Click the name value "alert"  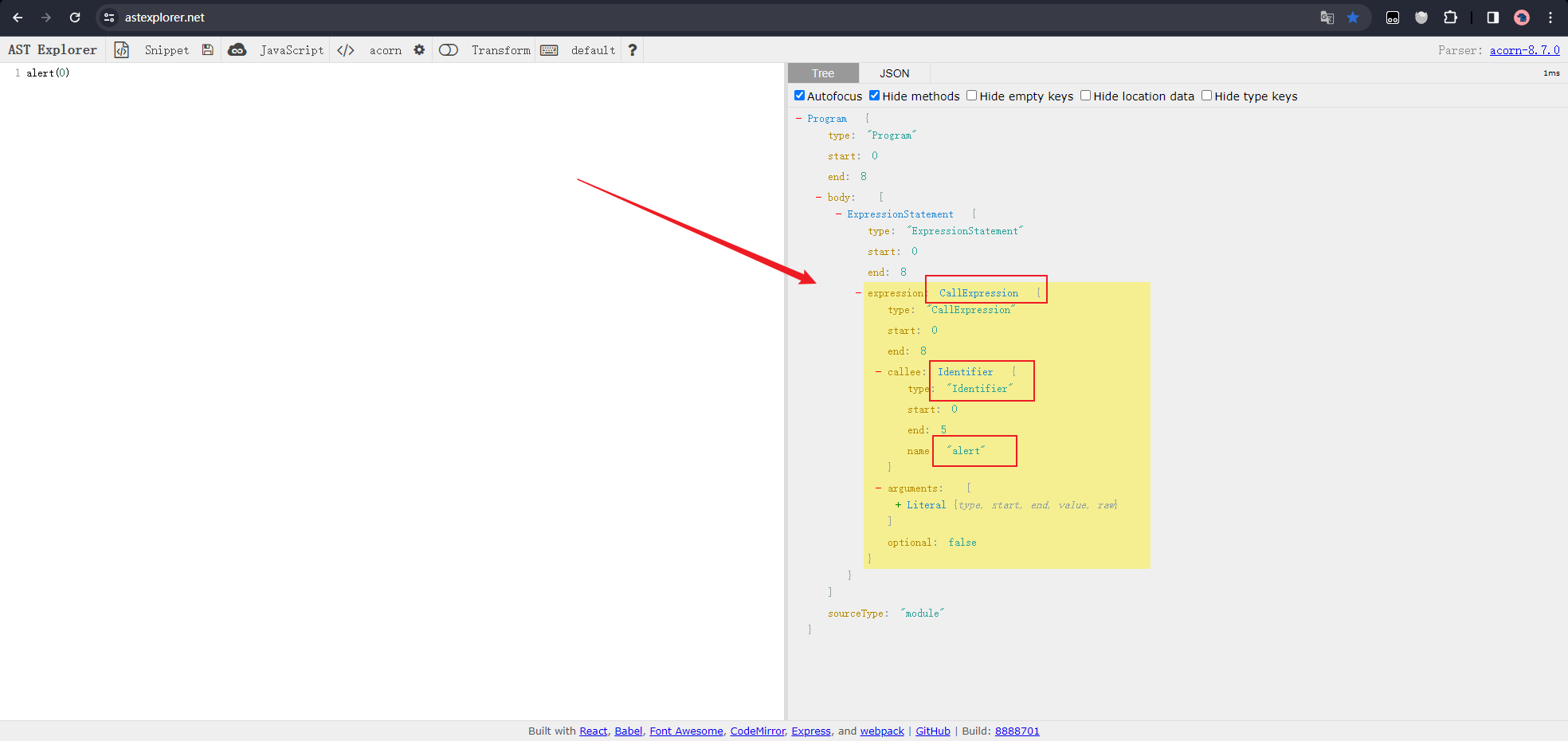pyautogui.click(x=966, y=451)
